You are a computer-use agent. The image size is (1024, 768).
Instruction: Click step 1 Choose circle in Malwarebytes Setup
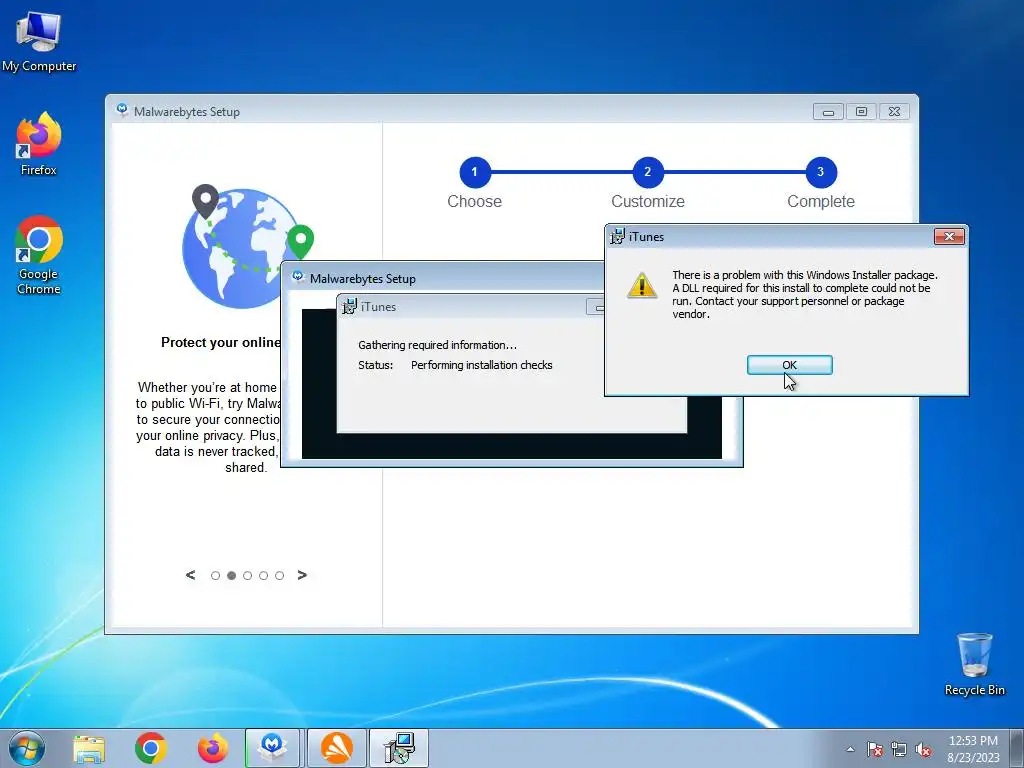tap(475, 172)
